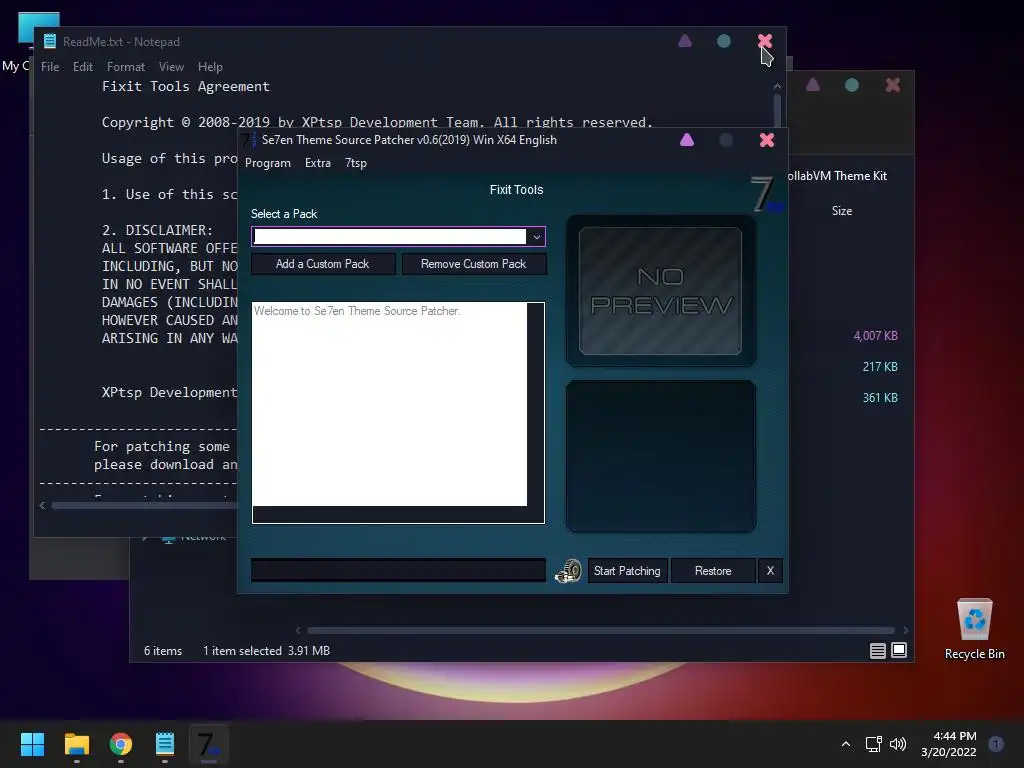The width and height of the screenshot is (1024, 768).
Task: Click the '6 items' status text
Action: [163, 651]
